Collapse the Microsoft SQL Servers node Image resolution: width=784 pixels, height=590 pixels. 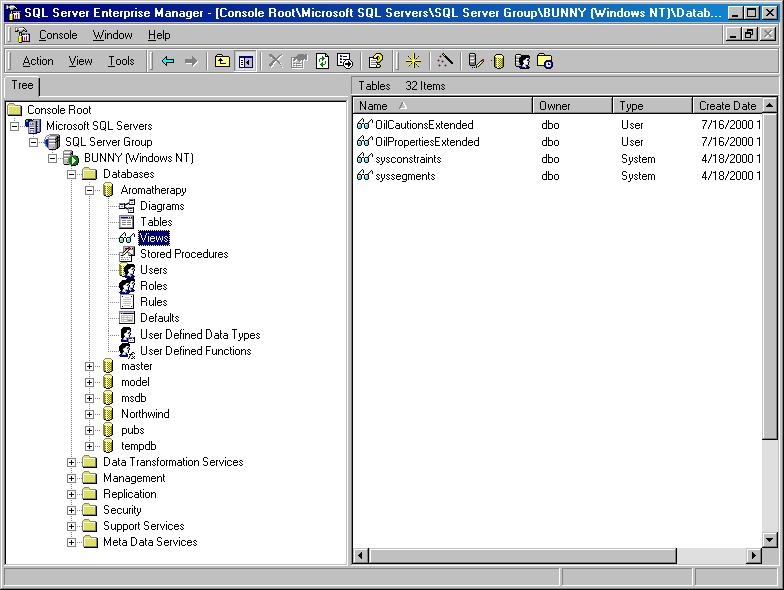click(x=14, y=126)
